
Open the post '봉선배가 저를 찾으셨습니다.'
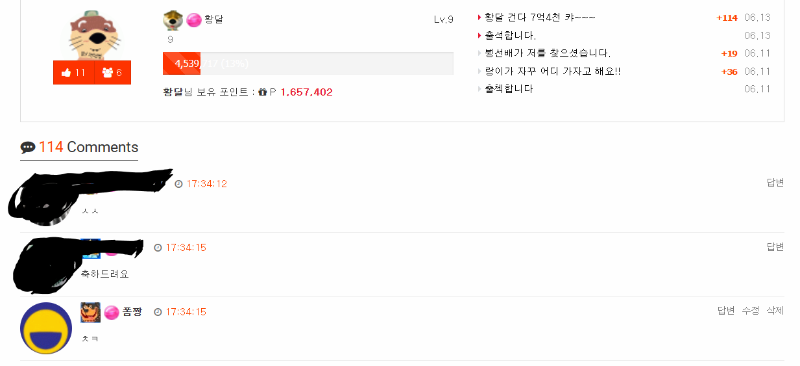pos(547,53)
